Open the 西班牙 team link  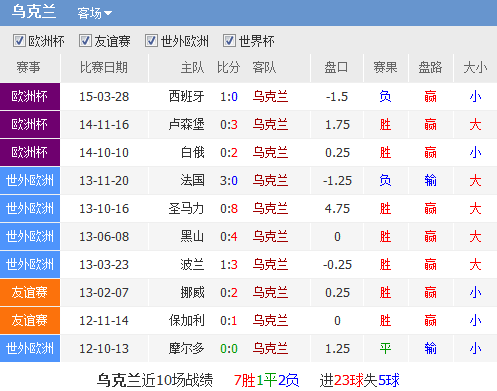pos(186,97)
